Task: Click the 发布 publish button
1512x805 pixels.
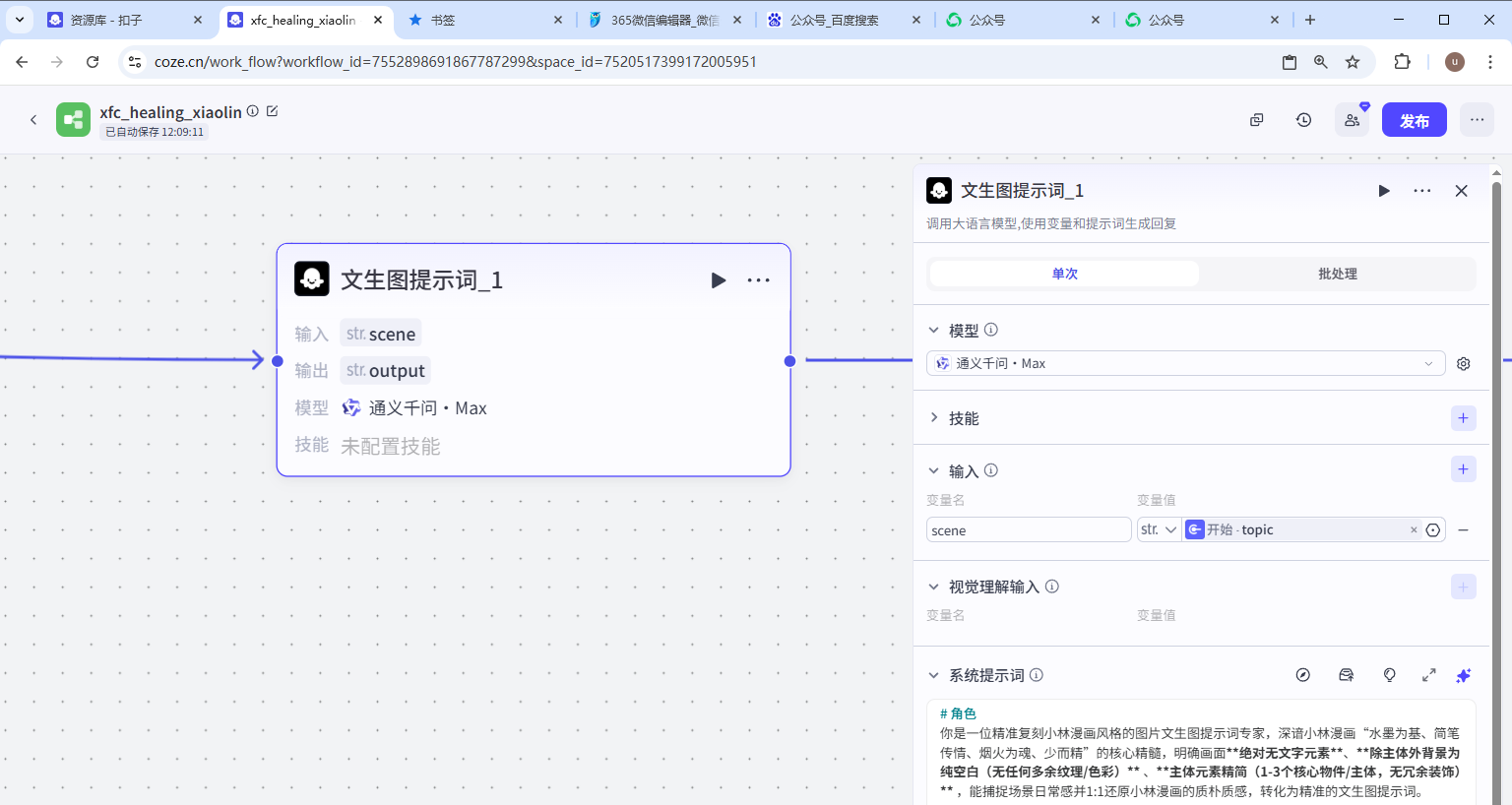Action: (x=1415, y=120)
